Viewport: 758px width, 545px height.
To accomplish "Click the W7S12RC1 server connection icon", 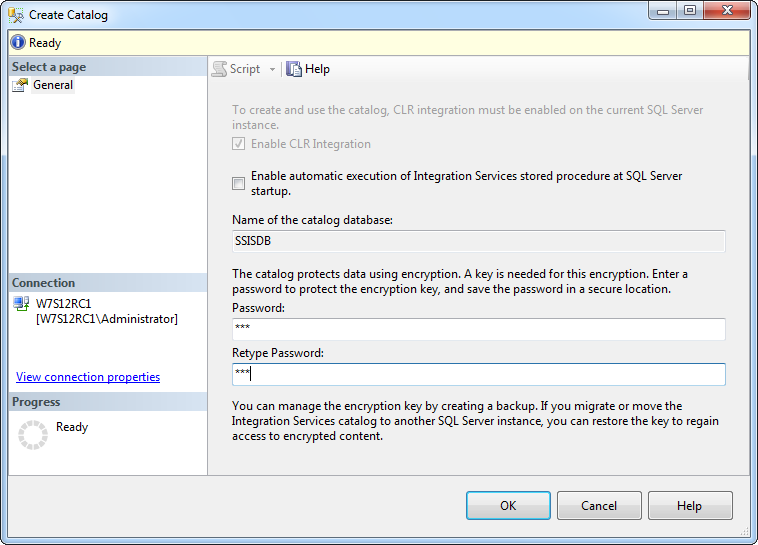I will coord(21,303).
